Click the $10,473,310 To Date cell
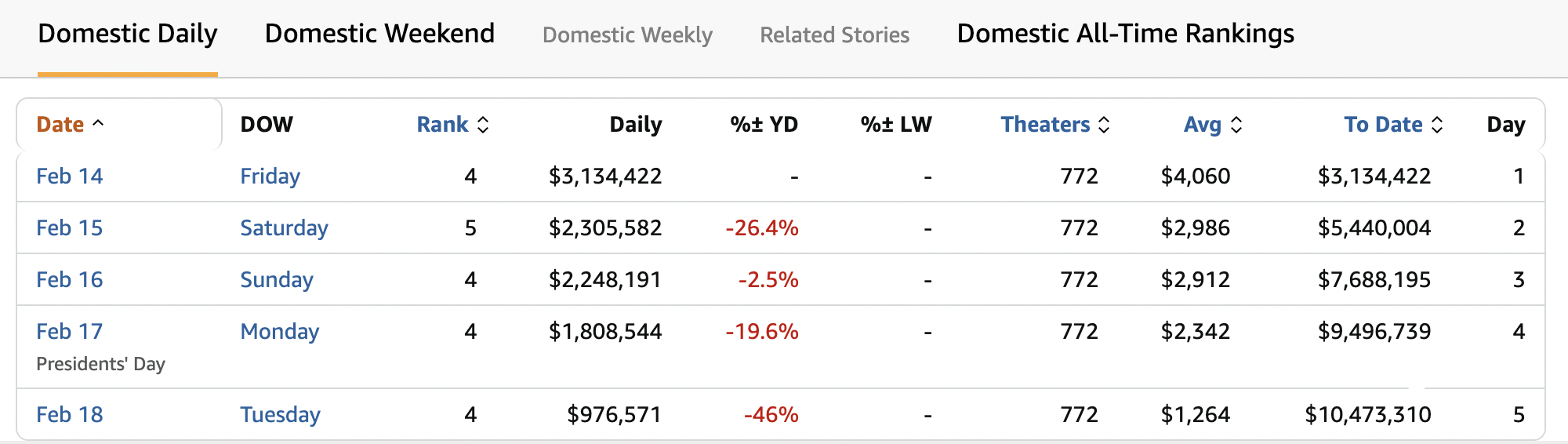Viewport: 1568px width, 444px height. click(1367, 415)
